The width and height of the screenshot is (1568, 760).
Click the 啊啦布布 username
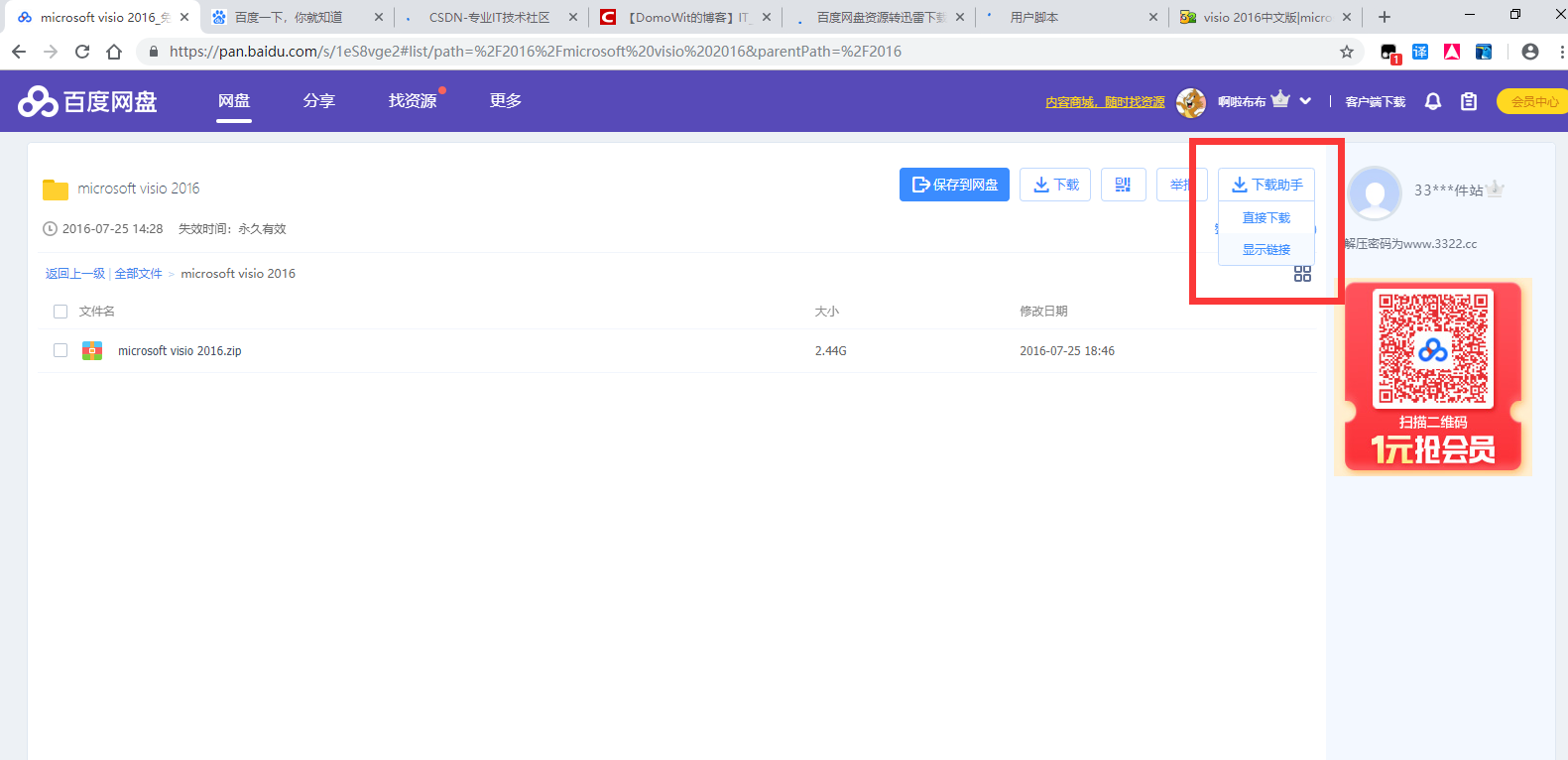[1242, 101]
